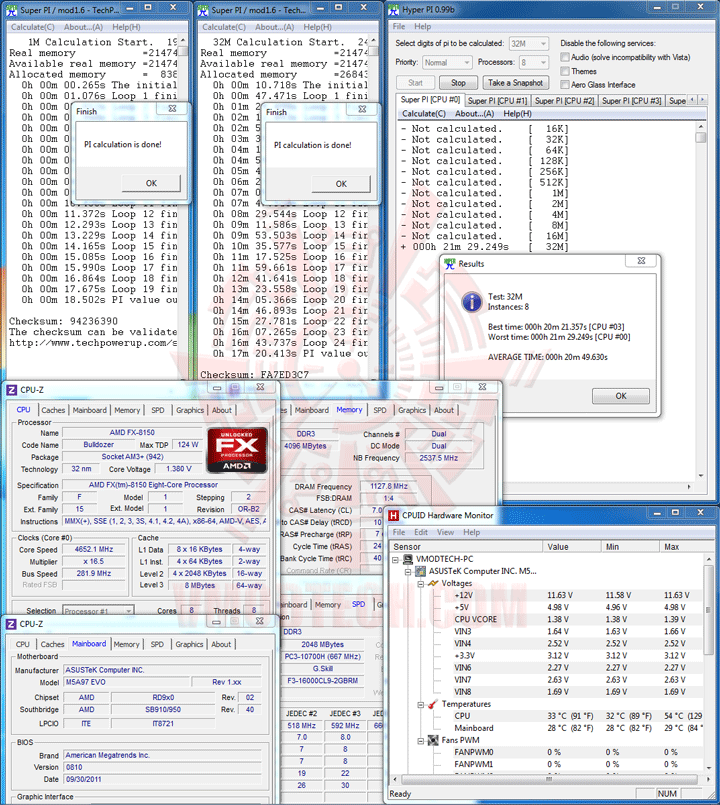The width and height of the screenshot is (720, 805).
Task: Click the Results dialog title icon
Action: point(450,263)
